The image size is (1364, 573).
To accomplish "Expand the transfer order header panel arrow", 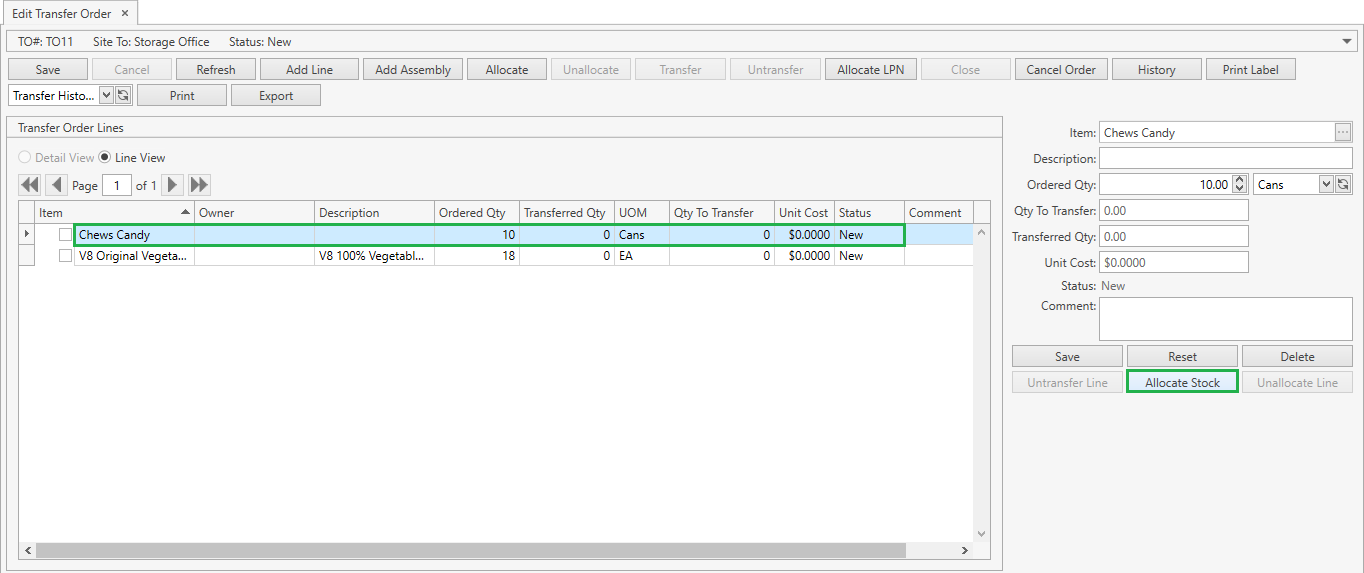I will (x=1347, y=42).
